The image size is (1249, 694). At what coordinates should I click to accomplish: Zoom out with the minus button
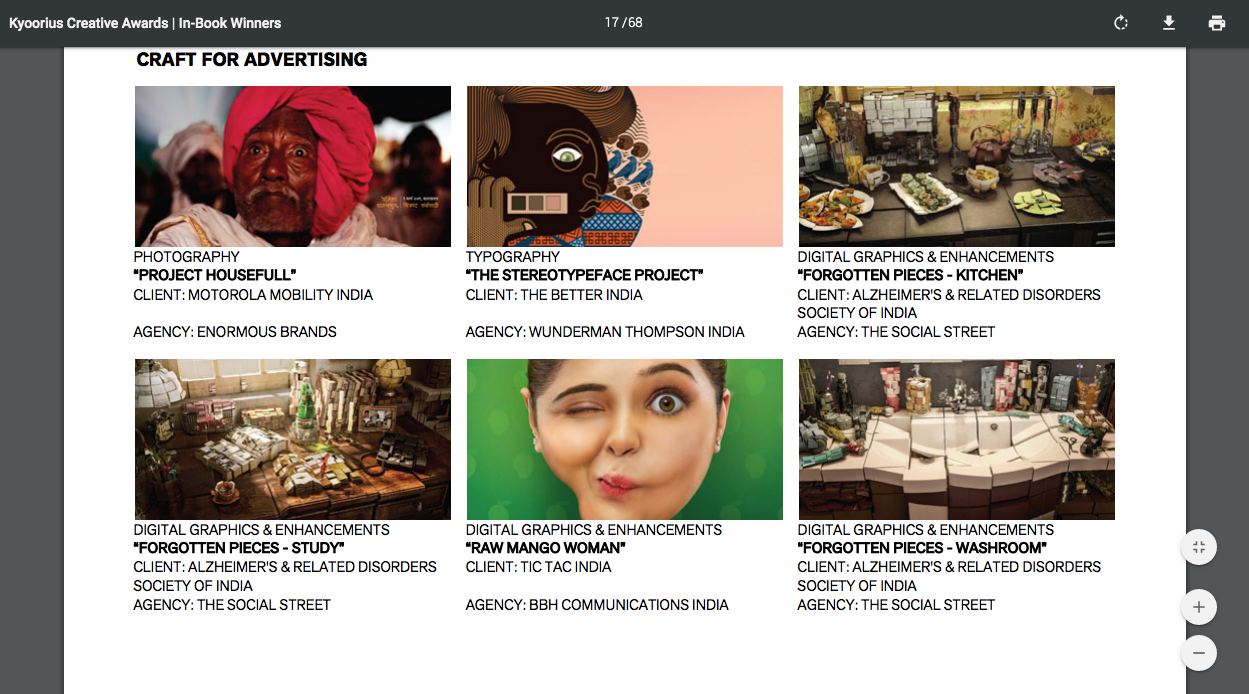1199,653
